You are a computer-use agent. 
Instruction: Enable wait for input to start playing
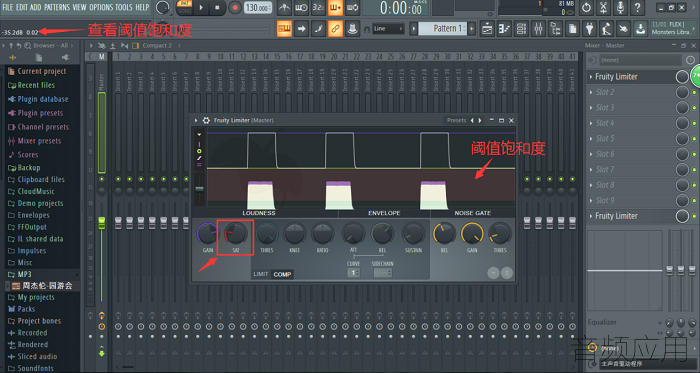pos(301,7)
